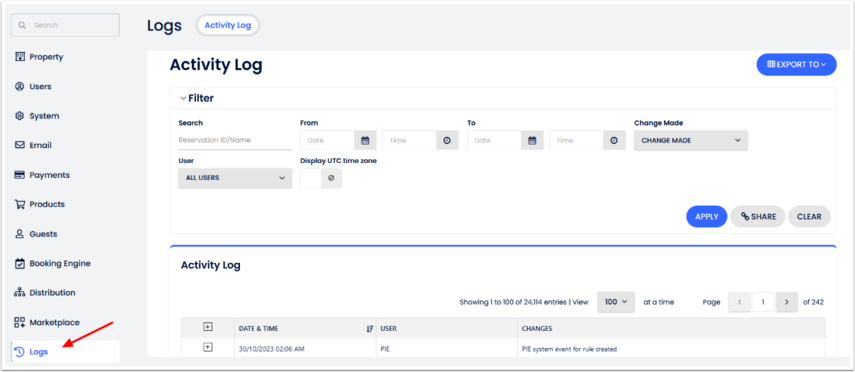
Task: Click the Payments card icon
Action: click(20, 175)
